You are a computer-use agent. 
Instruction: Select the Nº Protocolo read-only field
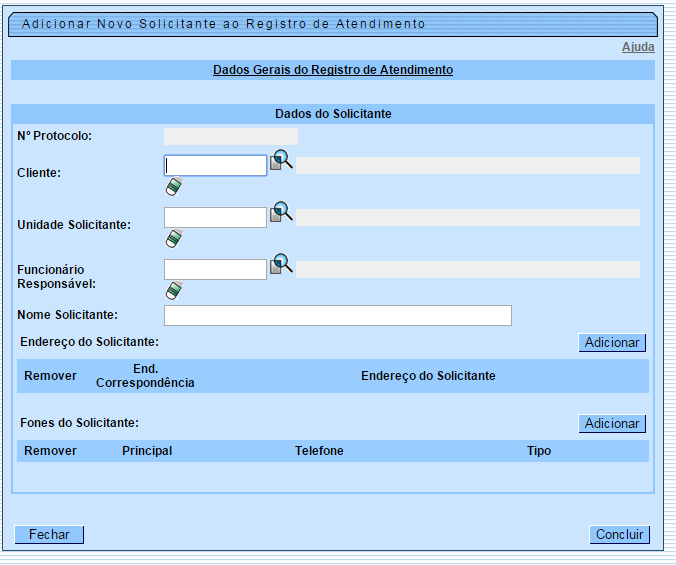(231, 136)
